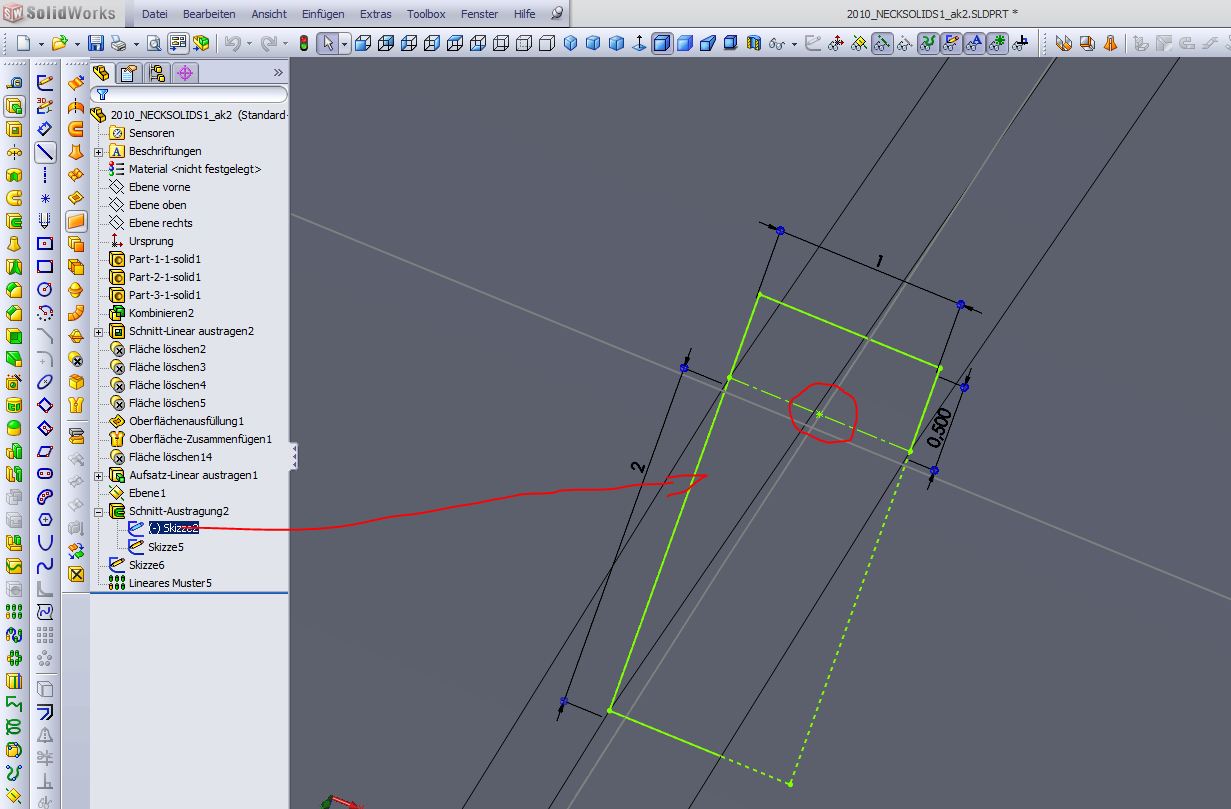Toggle shaded with edges display mode

click(x=662, y=44)
